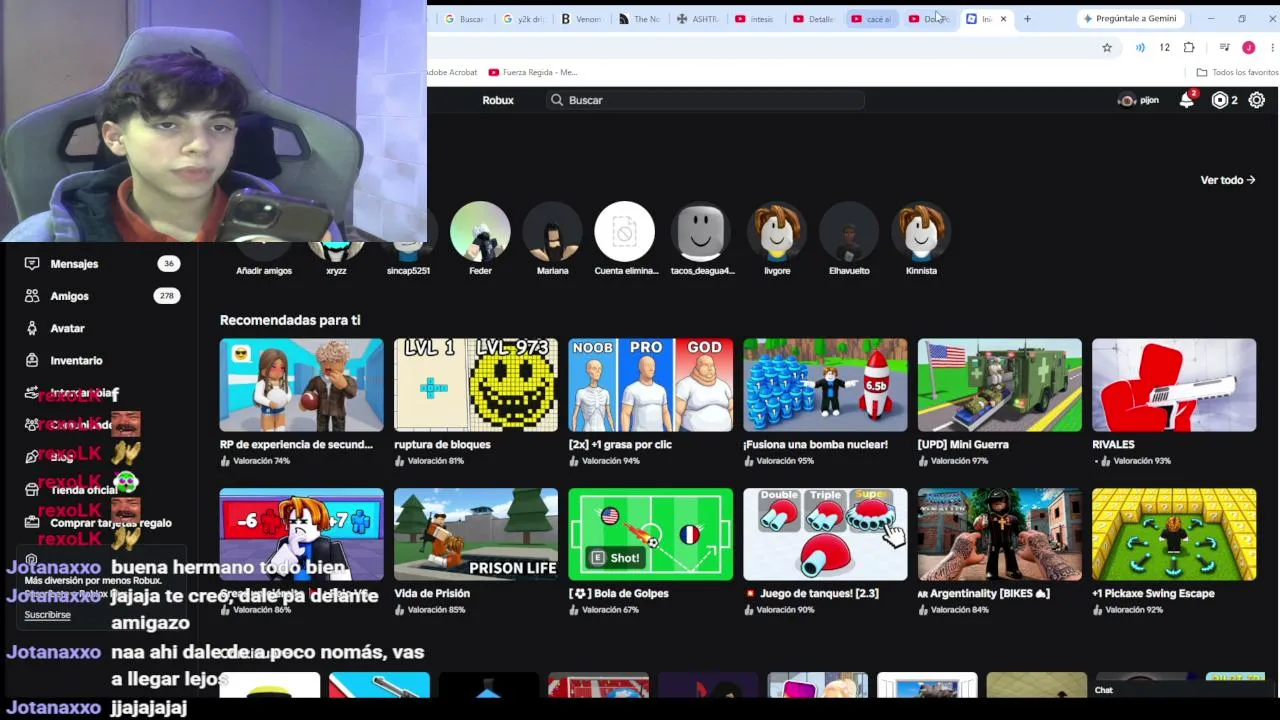Viewport: 1280px width, 720px height.
Task: Open the Cuenta eliminada avatar
Action: click(x=625, y=232)
